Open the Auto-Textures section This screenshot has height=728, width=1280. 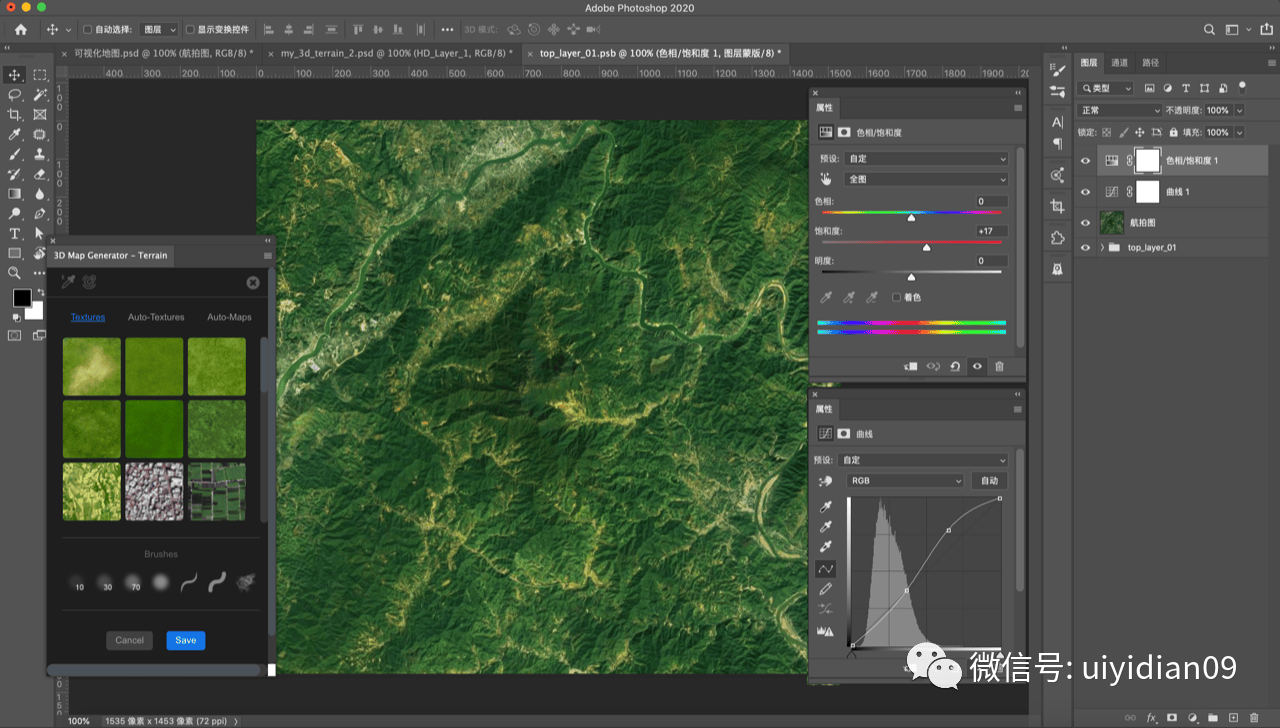[156, 317]
